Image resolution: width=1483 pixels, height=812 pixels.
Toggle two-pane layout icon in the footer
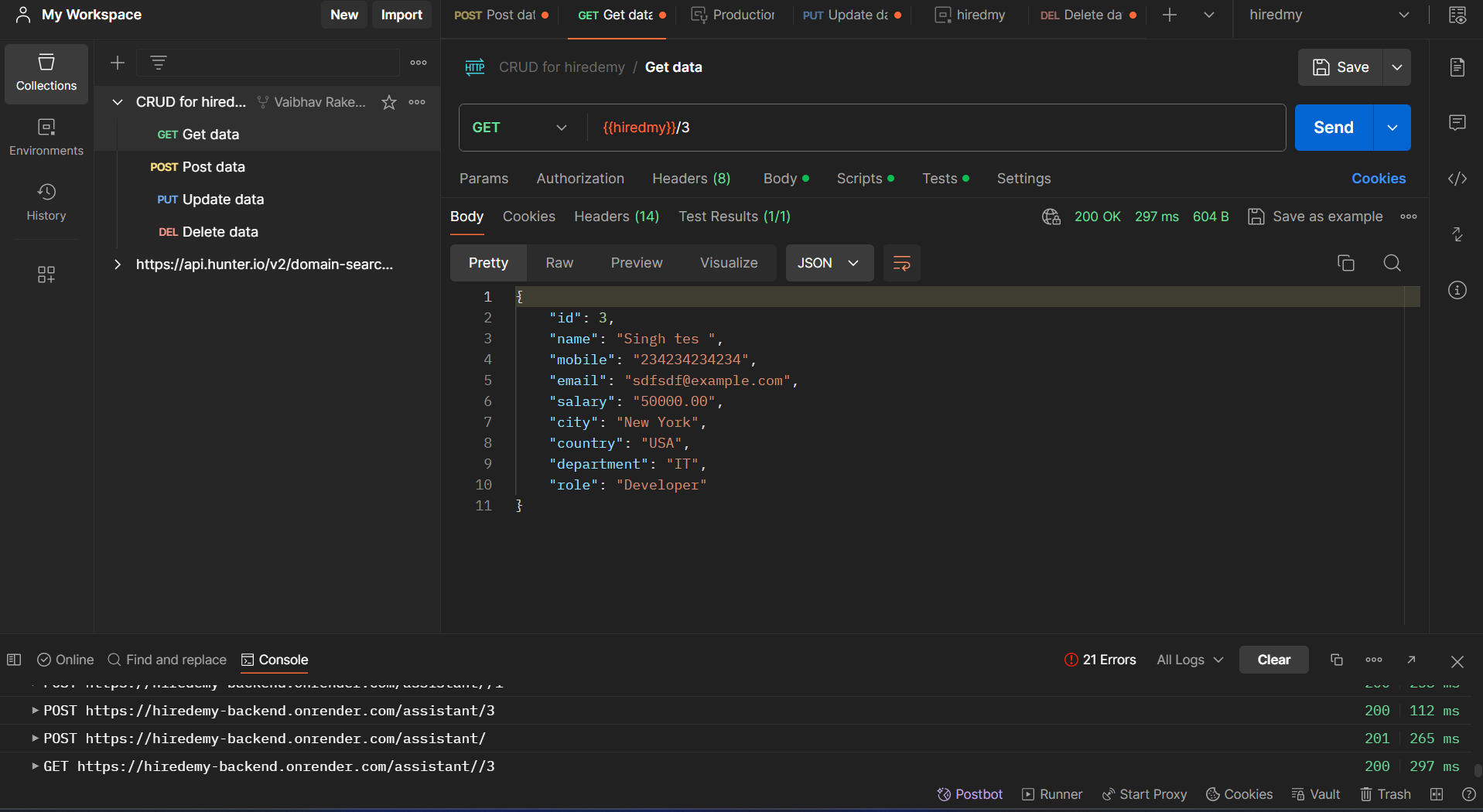coord(1437,794)
